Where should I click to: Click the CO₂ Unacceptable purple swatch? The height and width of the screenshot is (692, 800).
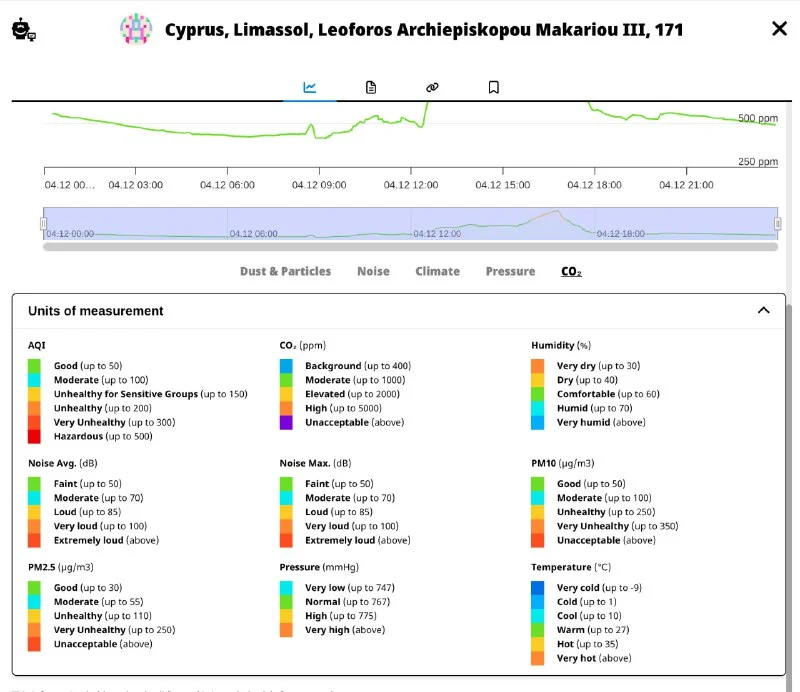[287, 423]
